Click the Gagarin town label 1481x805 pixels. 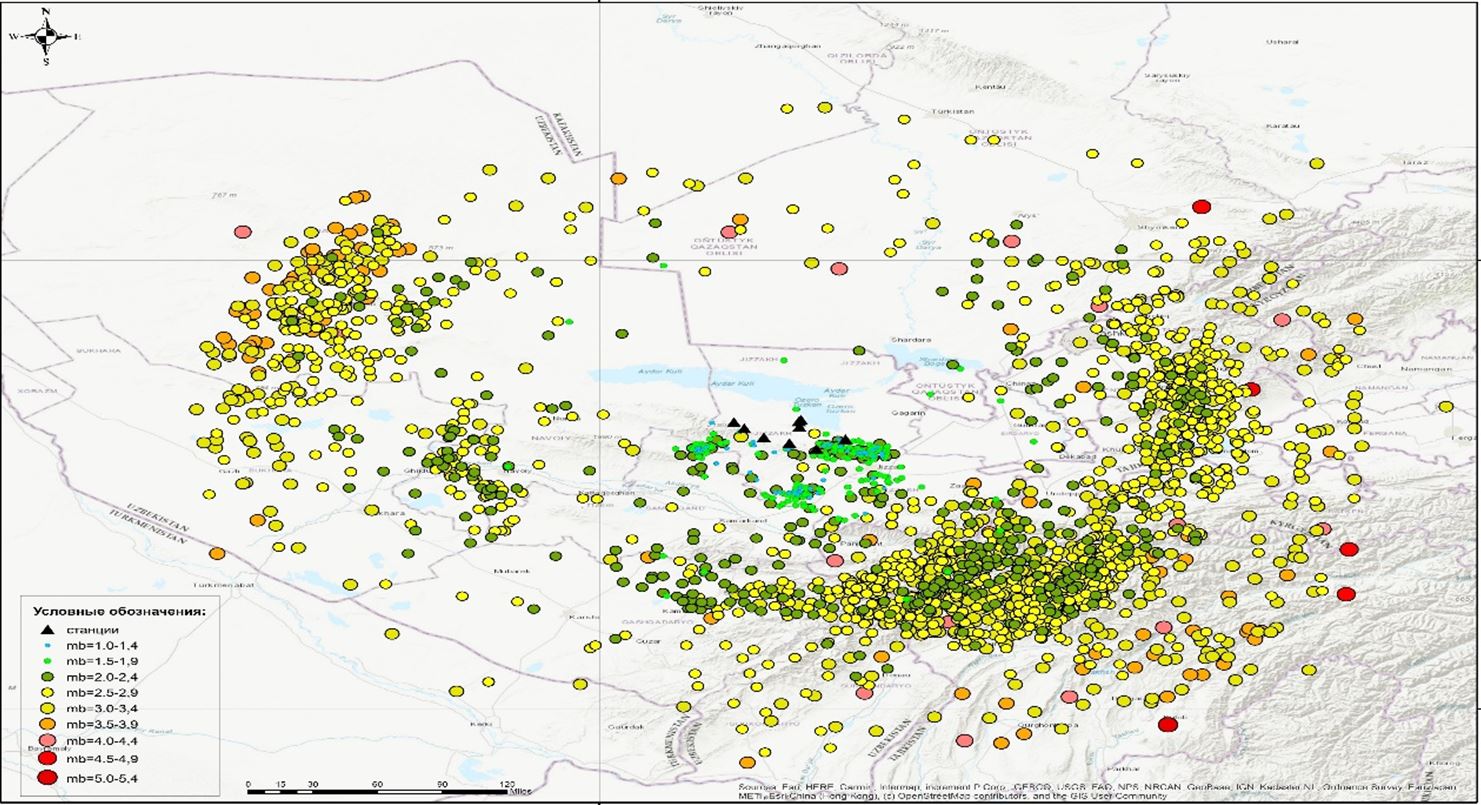904,412
